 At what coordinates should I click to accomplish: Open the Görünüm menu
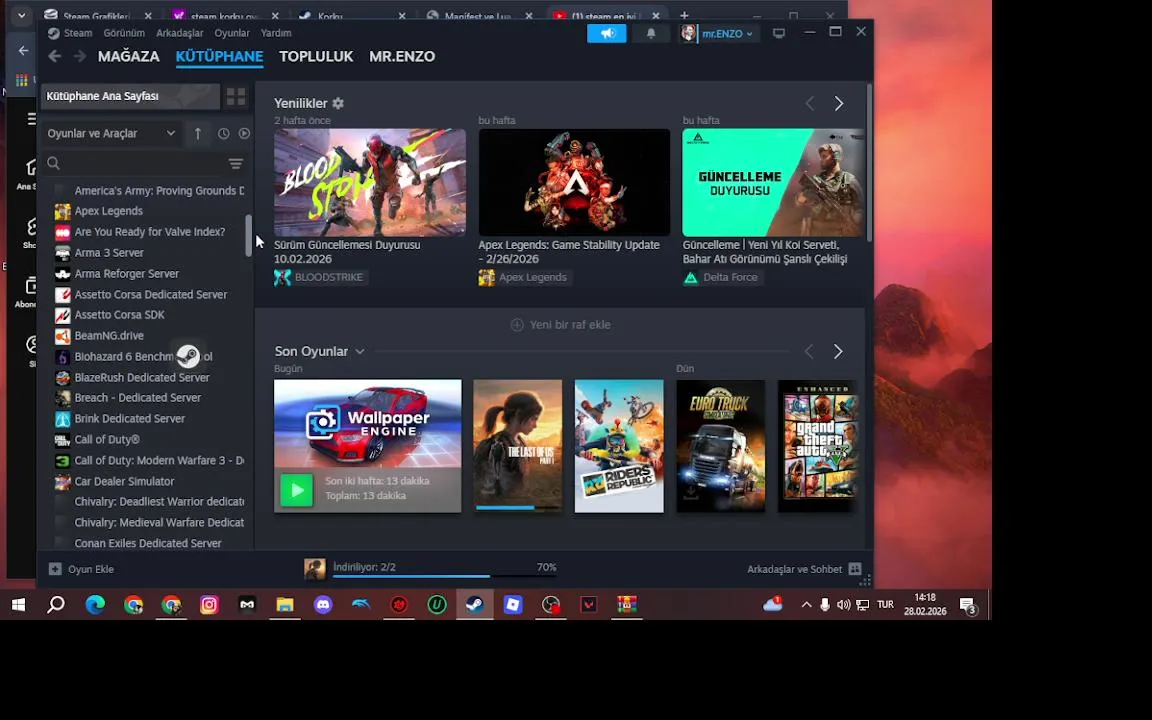(x=124, y=33)
